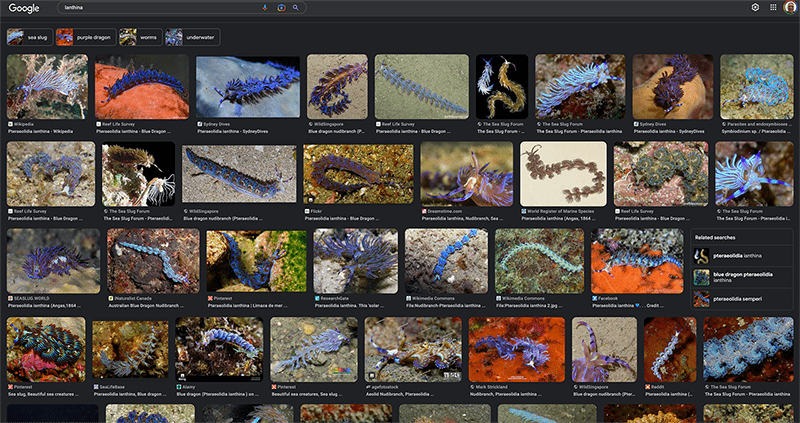Open the SeaLifeBase thumbnail

(131, 350)
